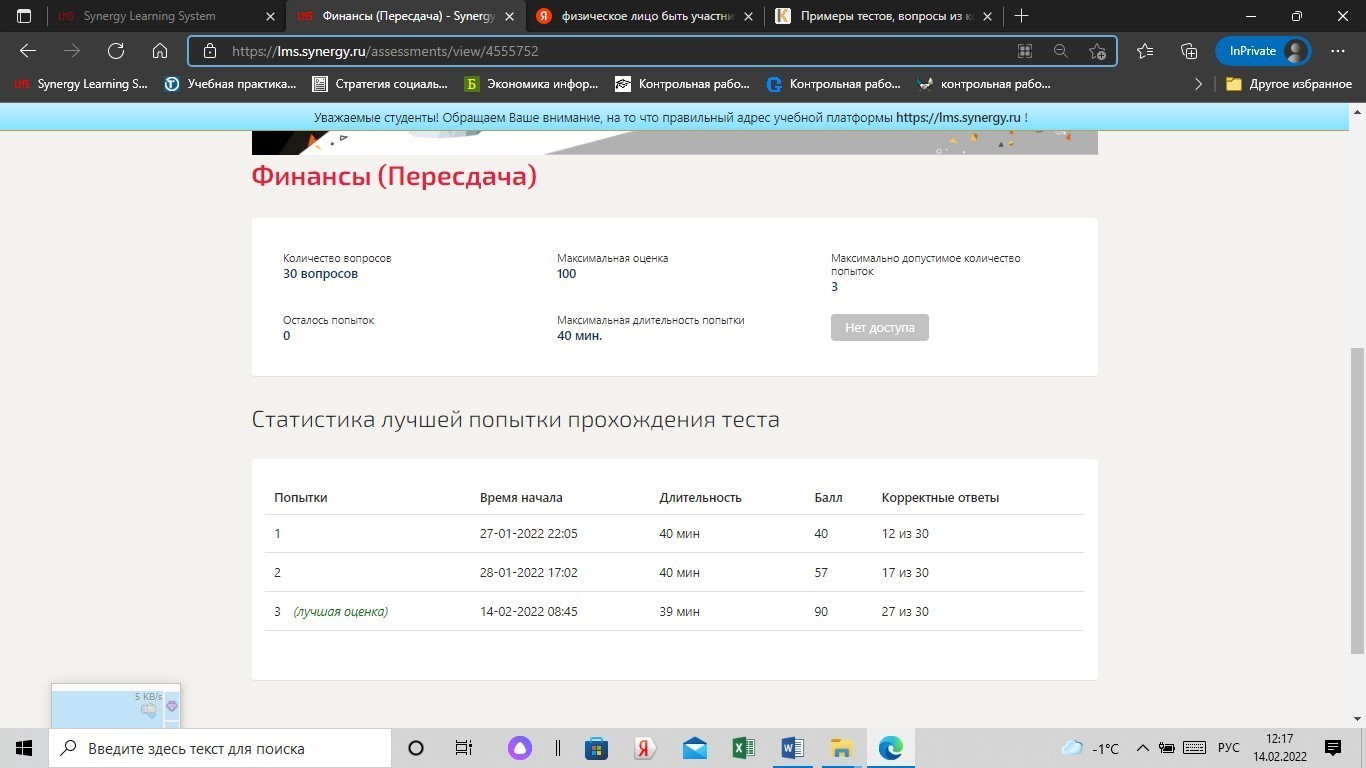This screenshot has height=768, width=1366.
Task: Open Windows Task View
Action: click(x=464, y=748)
